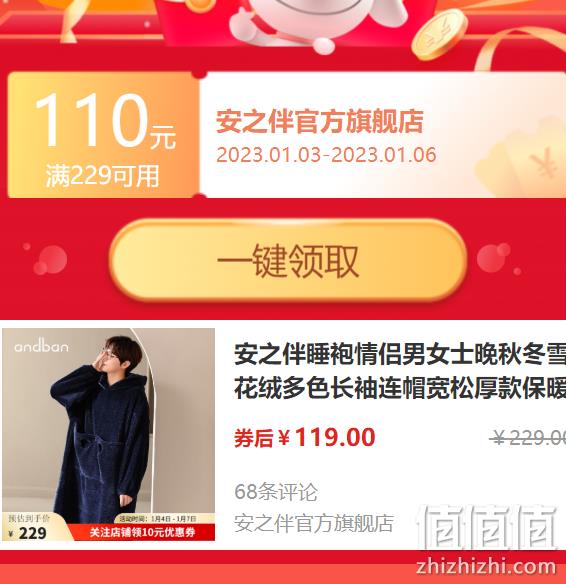Image resolution: width=566 pixels, height=584 pixels.
Task: Select the 110元 coupon amount panel
Action: click(104, 135)
